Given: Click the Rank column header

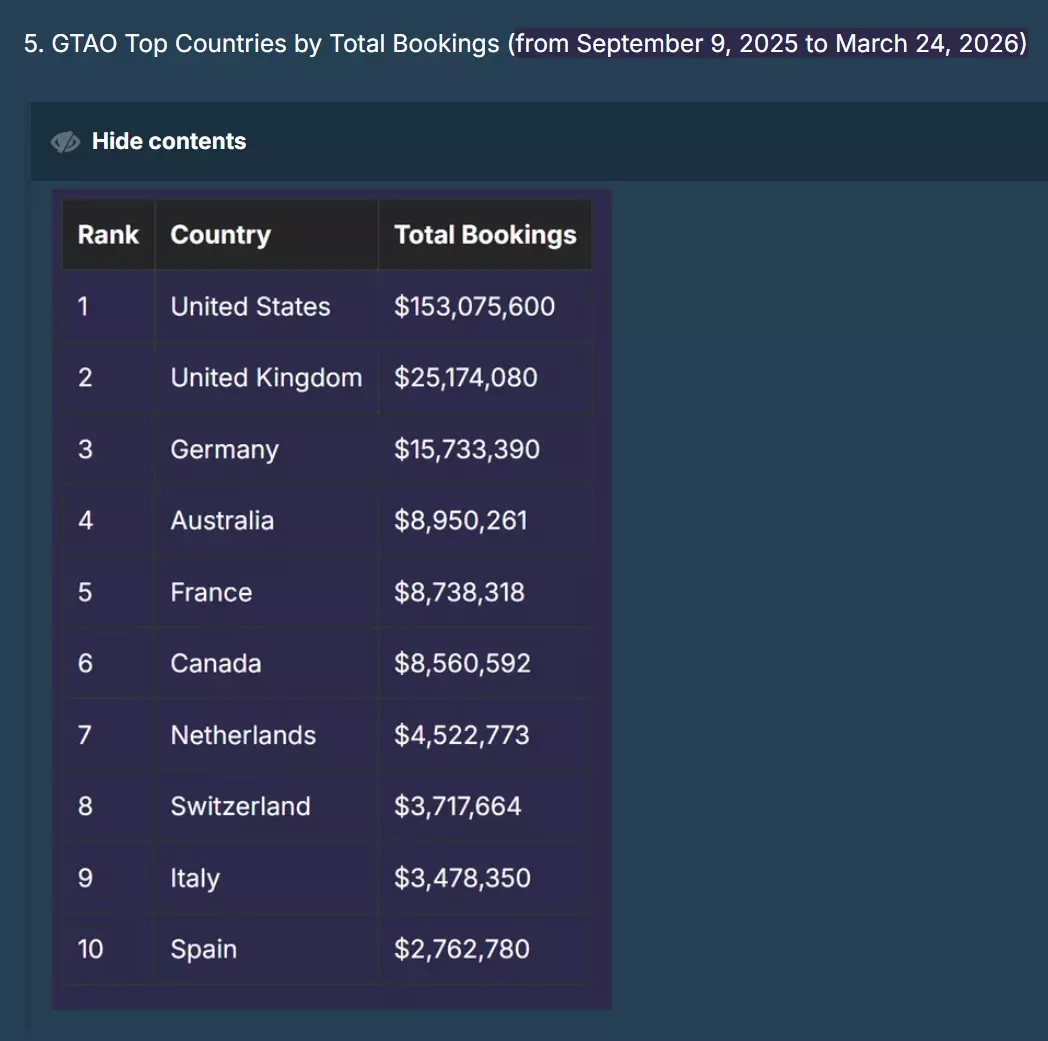Looking at the screenshot, I should pos(108,235).
